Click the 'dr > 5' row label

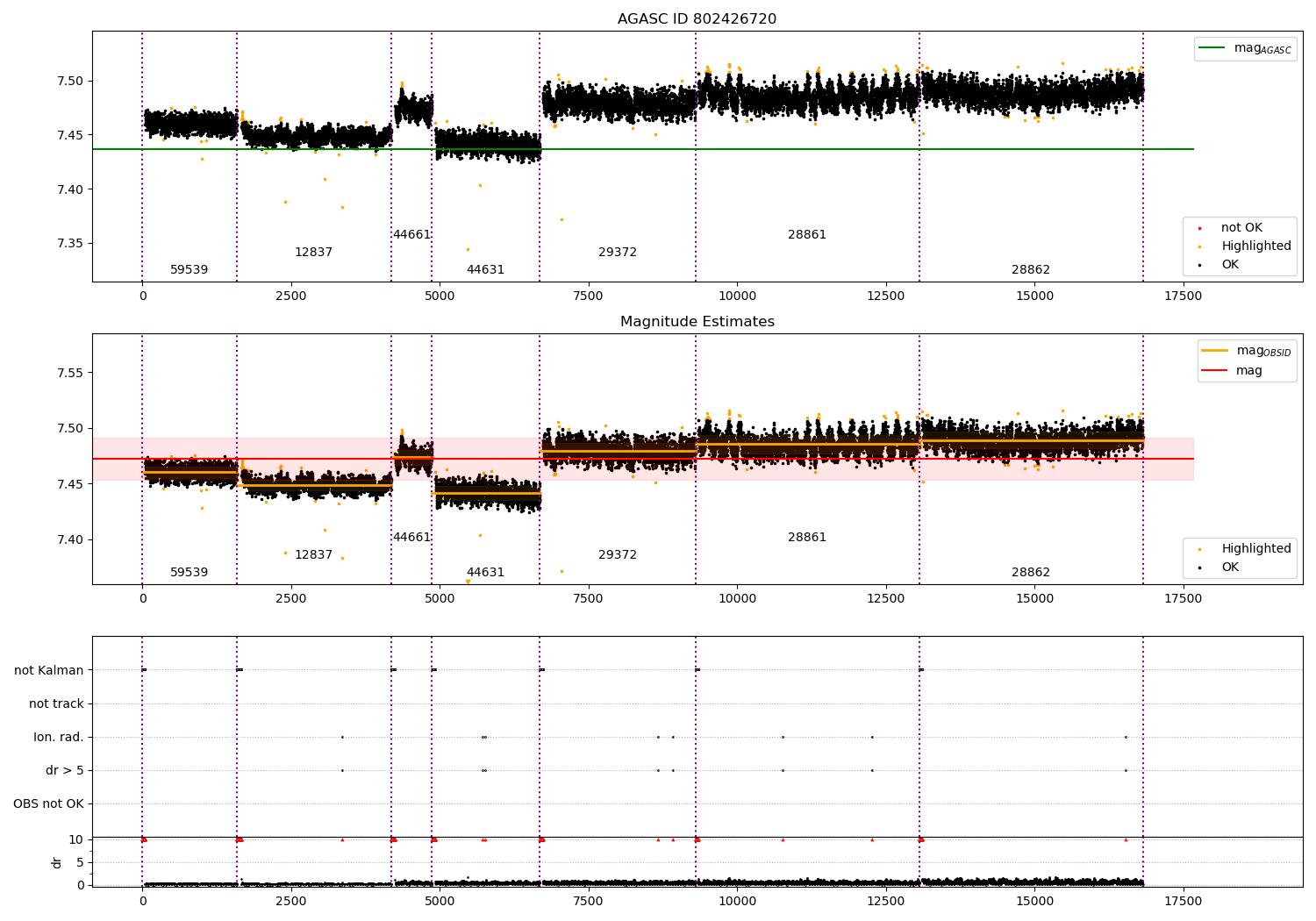click(65, 771)
